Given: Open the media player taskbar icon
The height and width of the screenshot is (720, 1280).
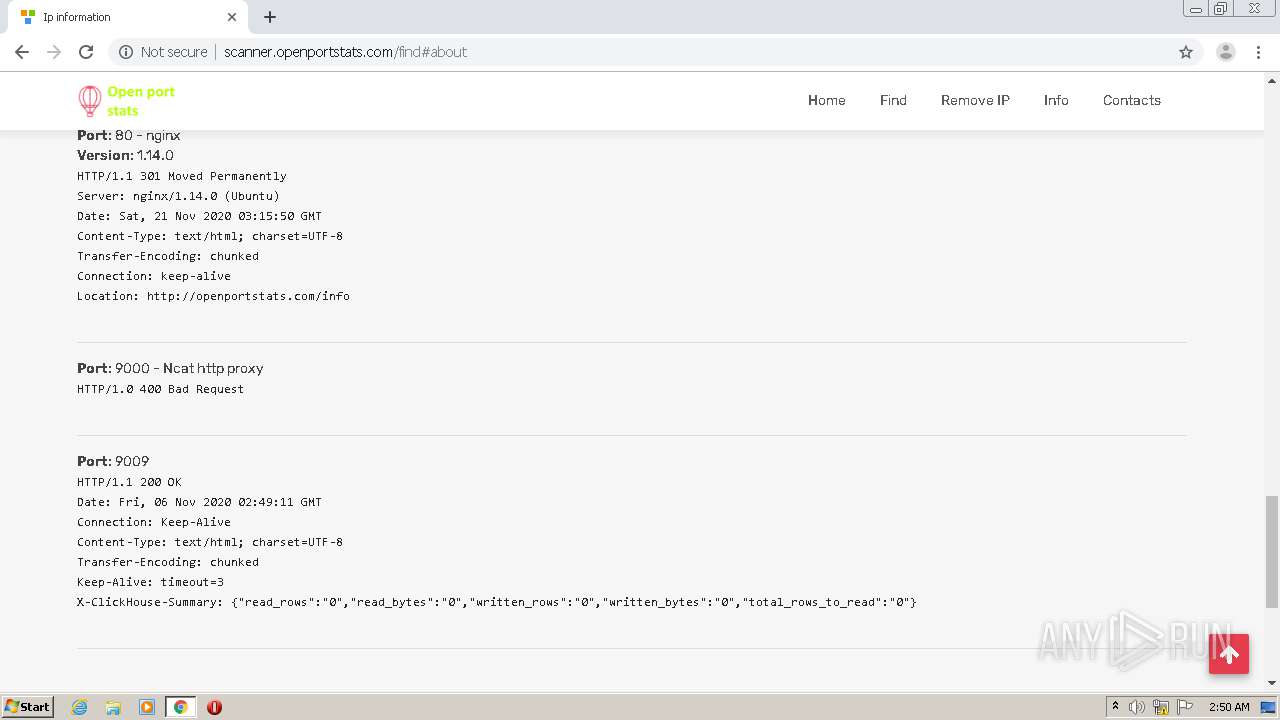Looking at the screenshot, I should [147, 707].
